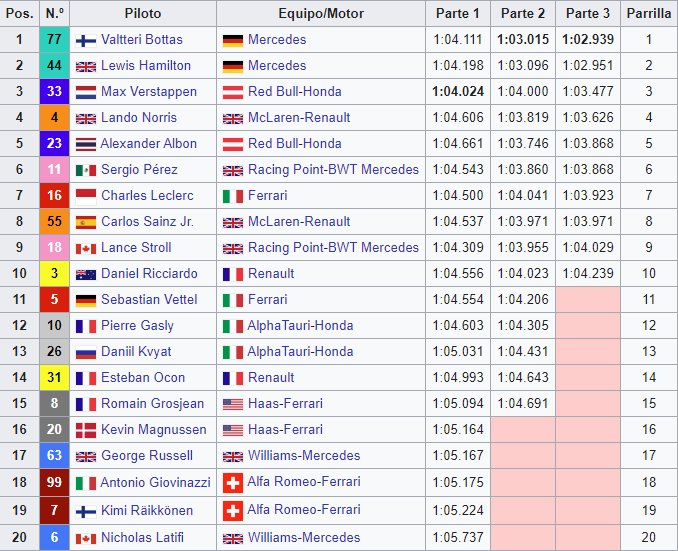Click the Canada flag beside Lance Stroll
Viewport: 678px width, 551px height.
[86, 249]
